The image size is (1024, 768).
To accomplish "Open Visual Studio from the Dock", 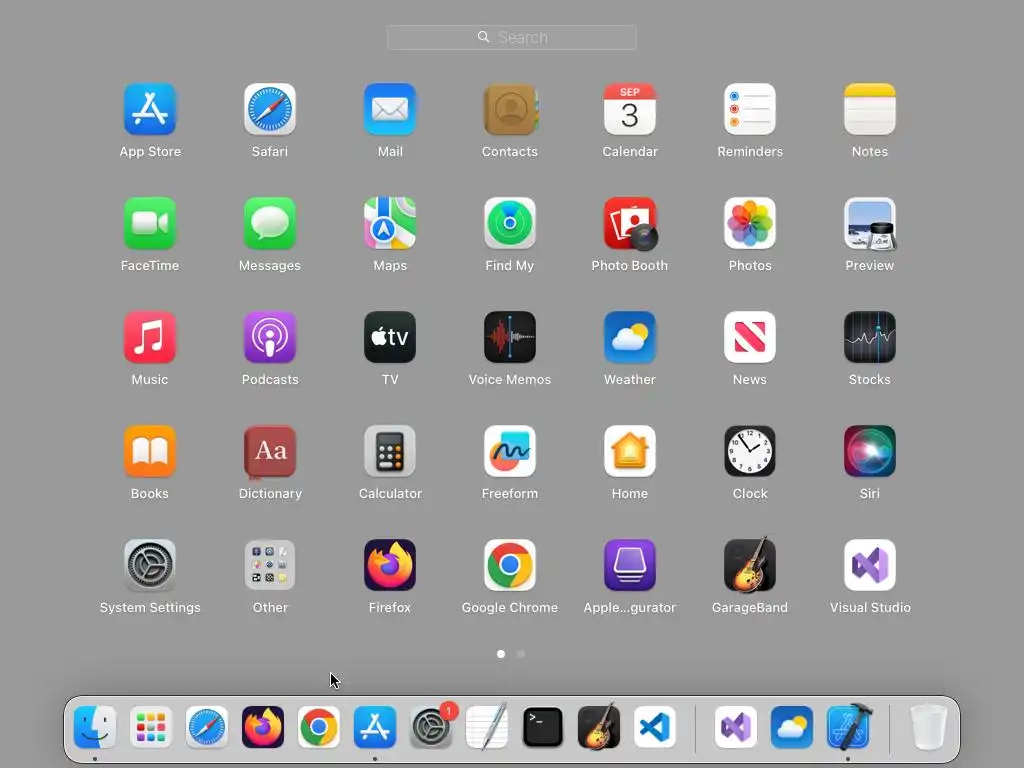I will tap(736, 727).
